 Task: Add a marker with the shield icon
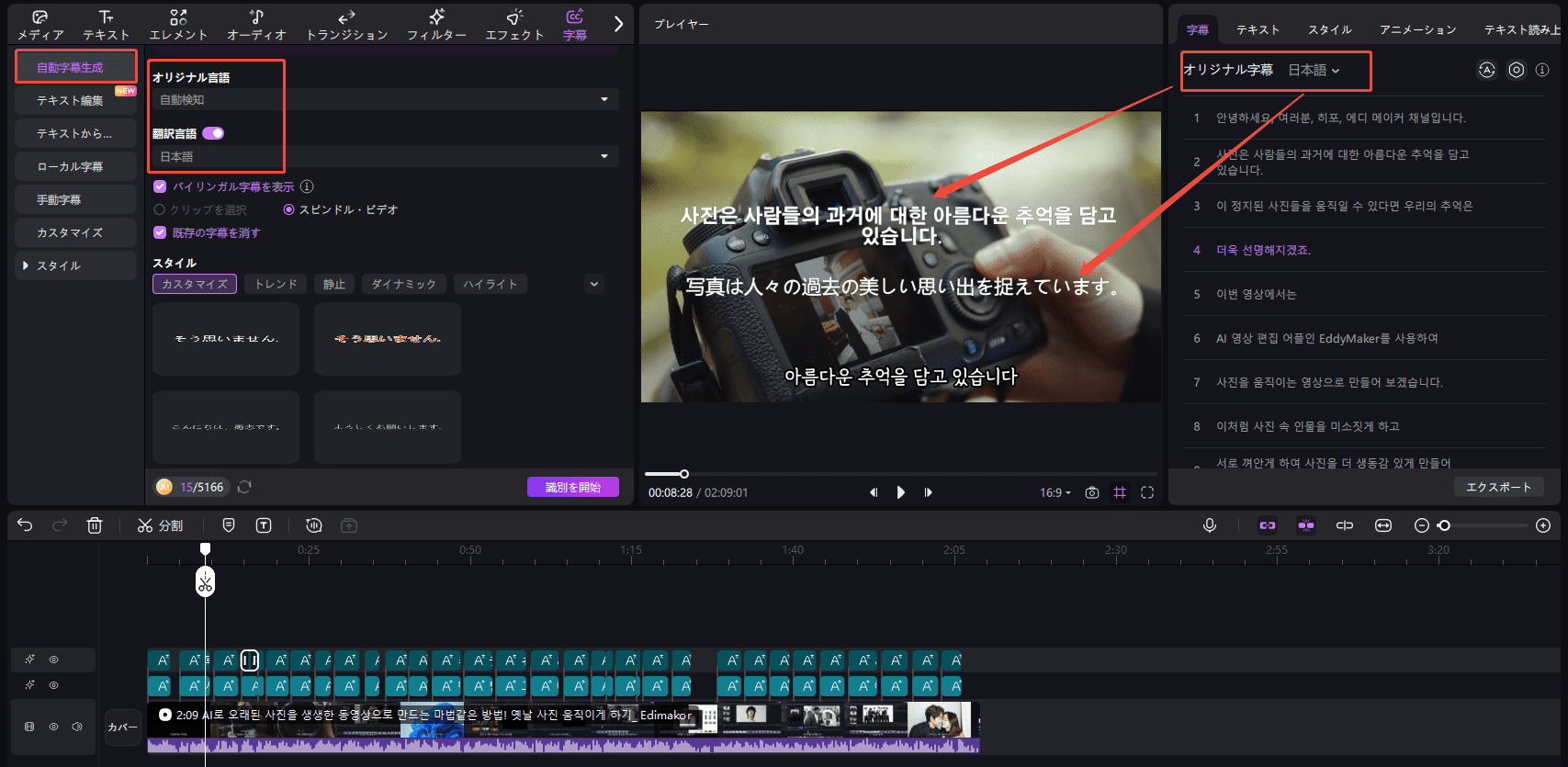229,525
